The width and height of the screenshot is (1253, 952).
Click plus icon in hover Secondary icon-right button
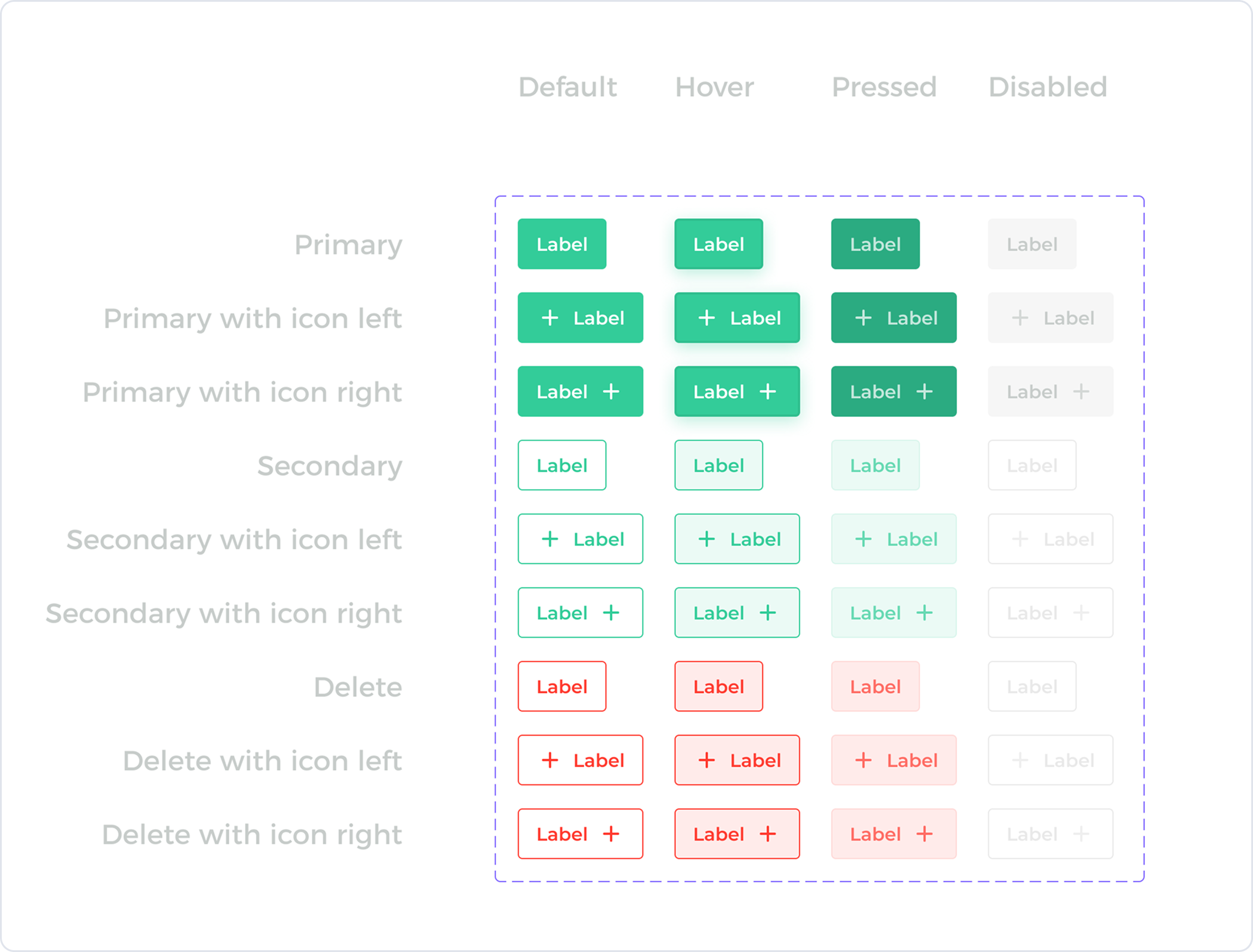[768, 613]
